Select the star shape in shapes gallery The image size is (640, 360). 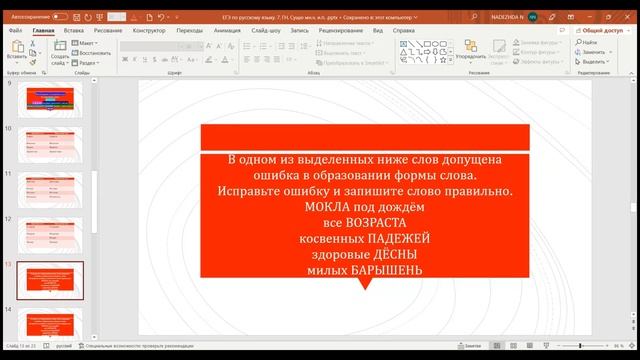pyautogui.click(x=443, y=60)
